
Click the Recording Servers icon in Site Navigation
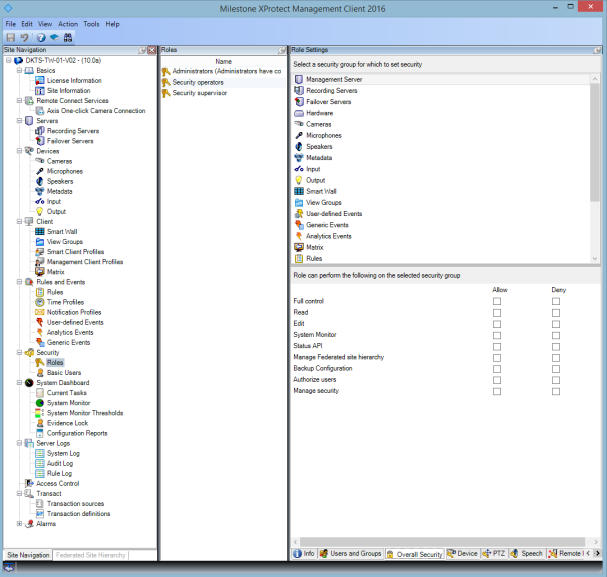39,131
